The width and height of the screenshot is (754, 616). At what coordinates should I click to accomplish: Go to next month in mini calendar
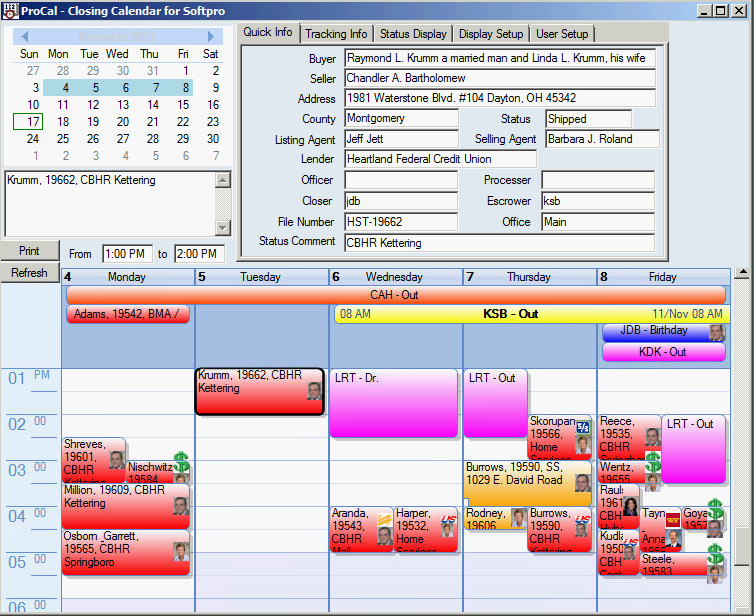click(x=211, y=36)
